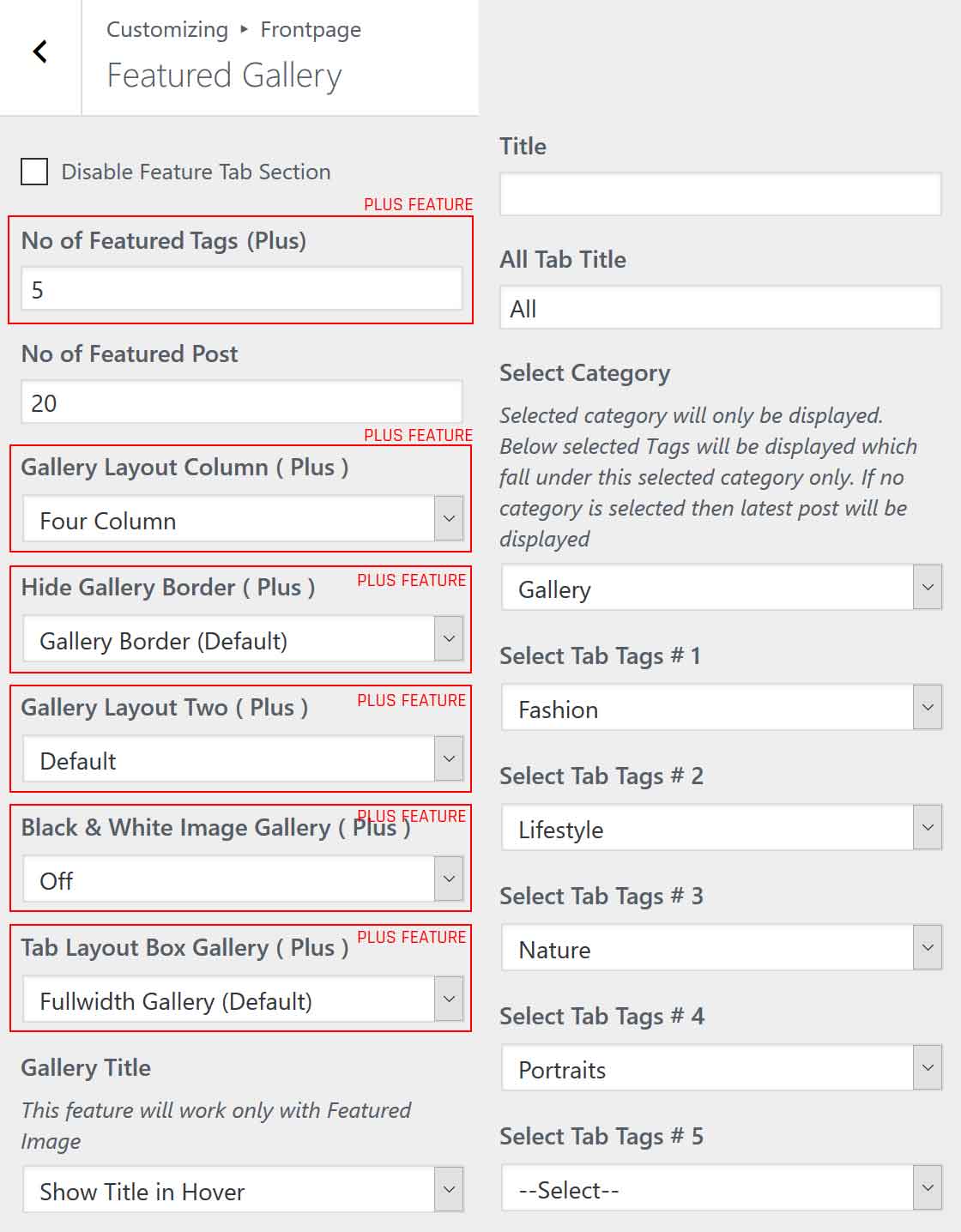This screenshot has height=1232, width=961.
Task: Open Select Tab Tags # 1 dropdown
Action: 721,708
